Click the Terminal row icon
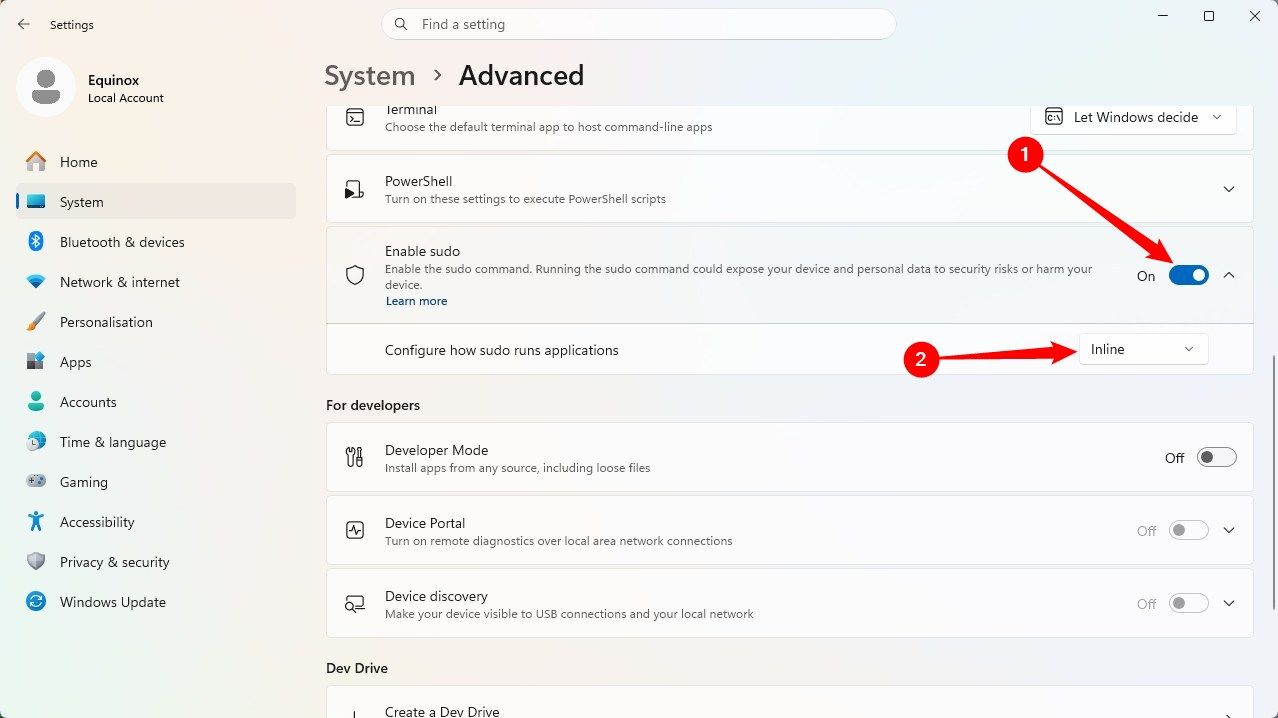The image size is (1278, 718). point(355,117)
